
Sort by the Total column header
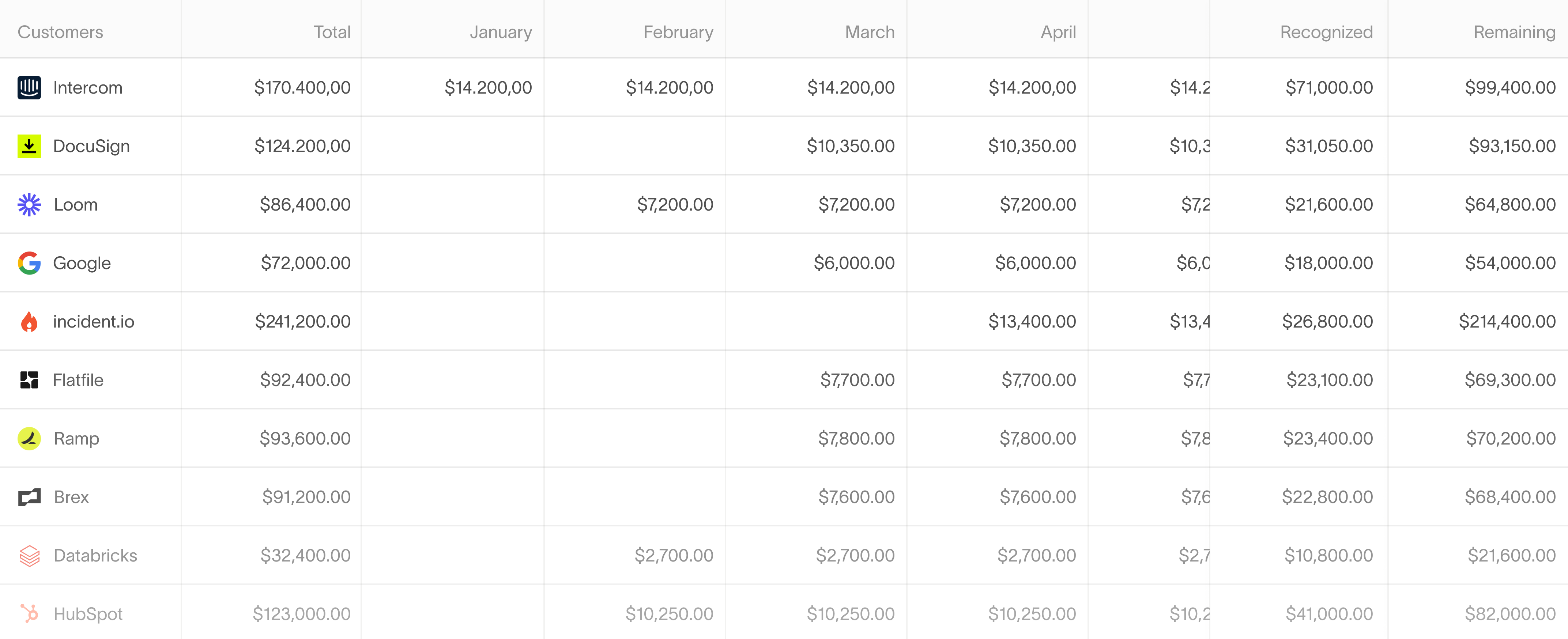tap(332, 32)
